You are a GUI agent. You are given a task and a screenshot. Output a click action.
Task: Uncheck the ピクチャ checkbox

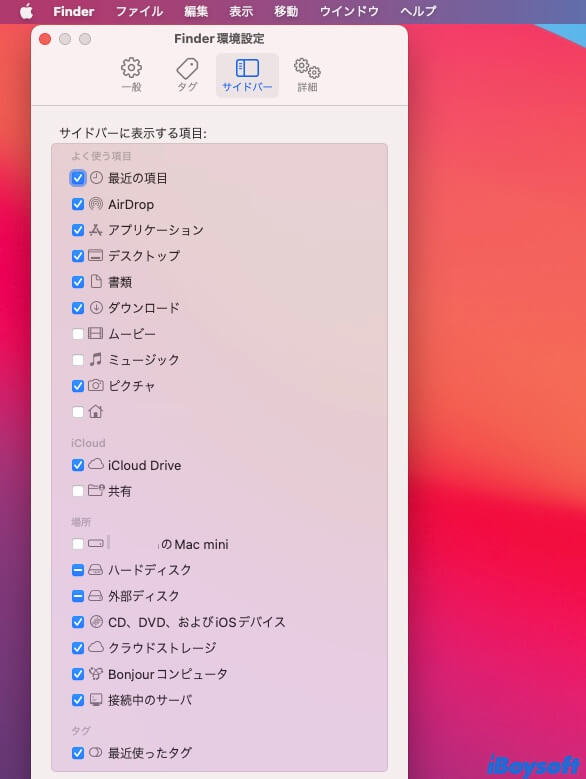click(78, 386)
